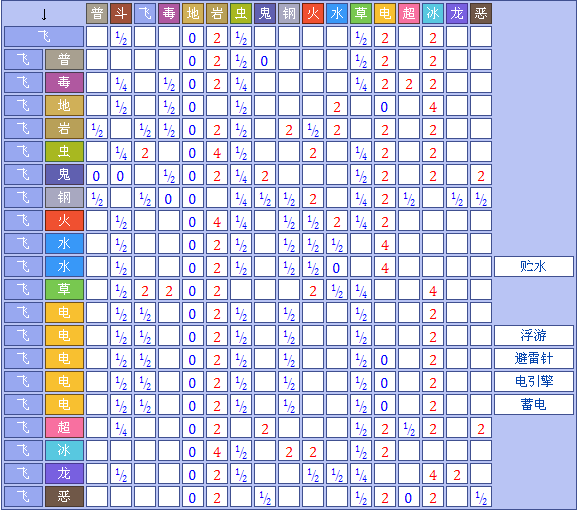Select the 钢 steel type column header
579x510 pixels.
click(289, 14)
